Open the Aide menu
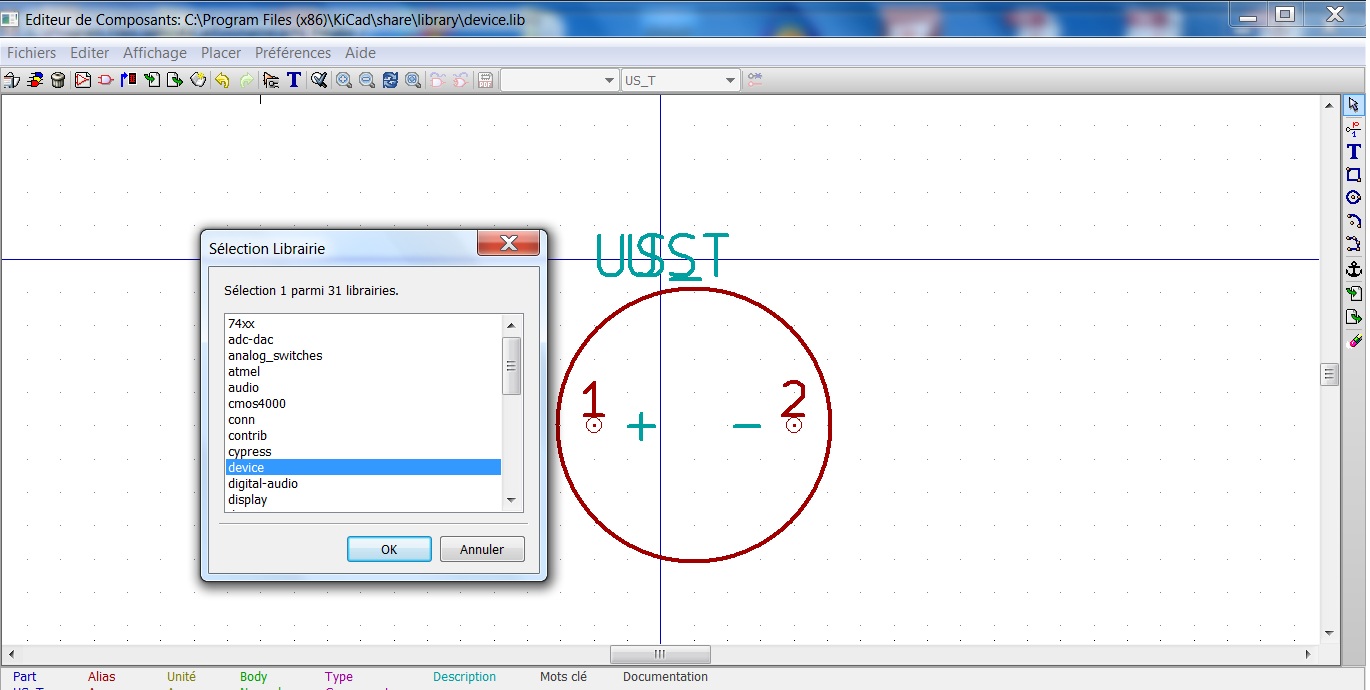1370x690 pixels. (360, 53)
